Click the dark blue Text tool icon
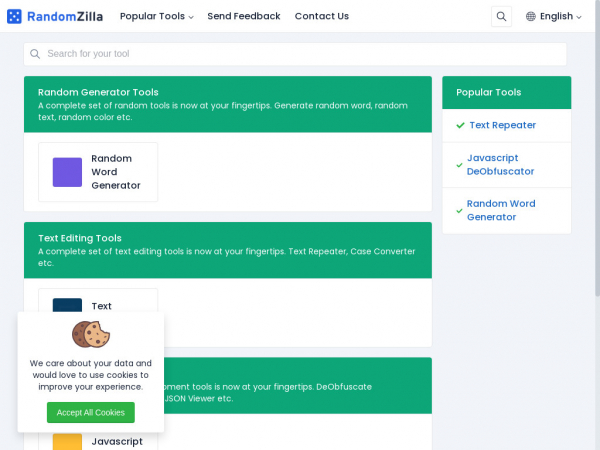 67,305
